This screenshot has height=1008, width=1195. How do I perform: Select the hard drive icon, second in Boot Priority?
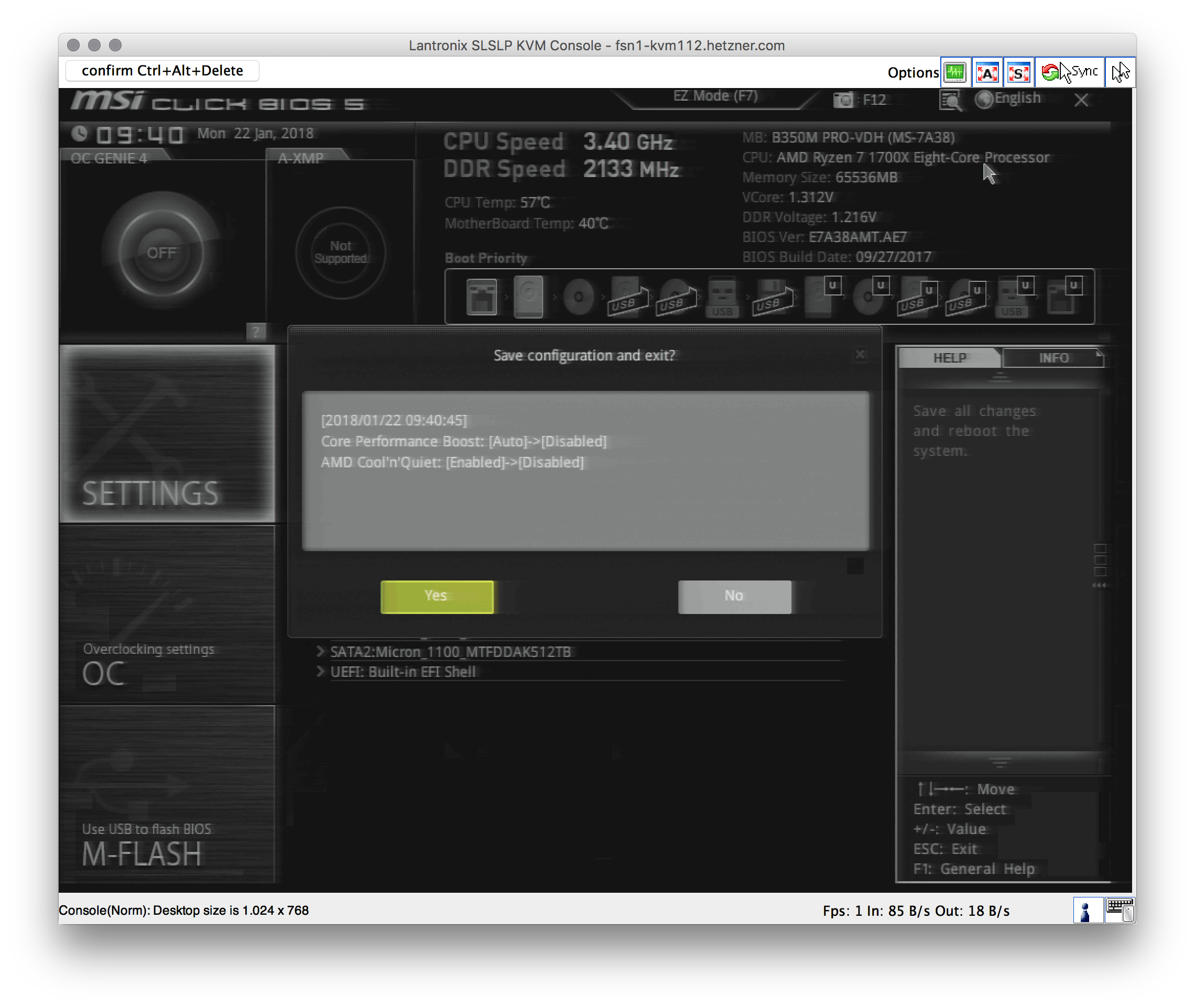coord(528,297)
